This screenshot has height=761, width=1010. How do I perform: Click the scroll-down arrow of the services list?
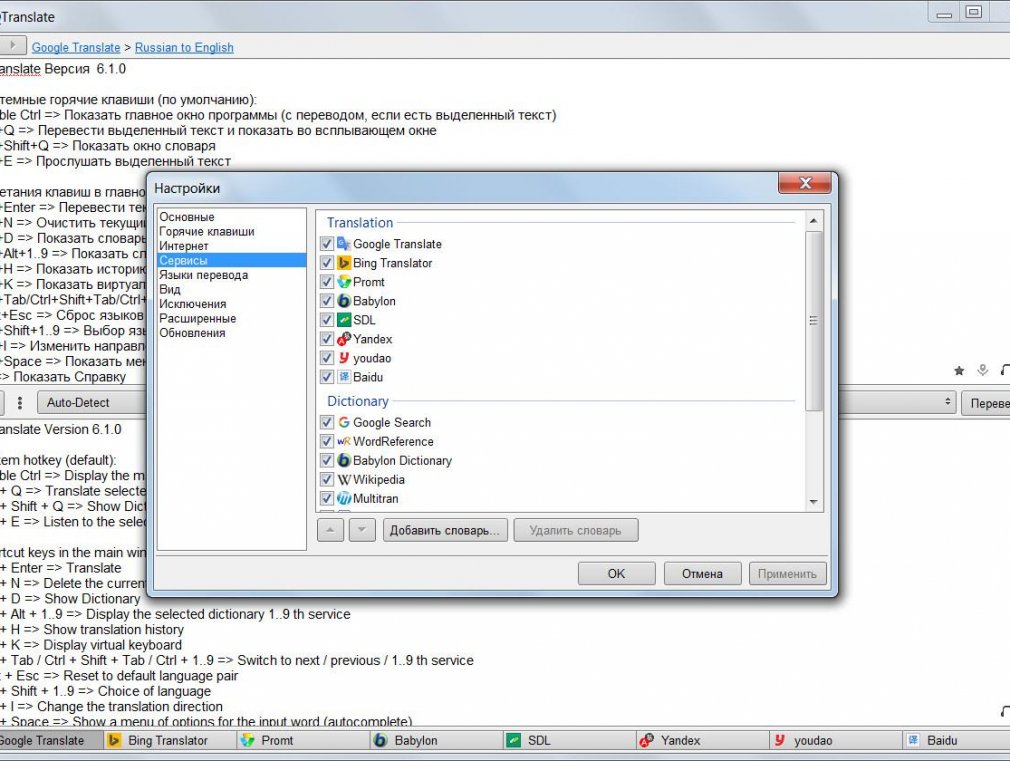[814, 502]
